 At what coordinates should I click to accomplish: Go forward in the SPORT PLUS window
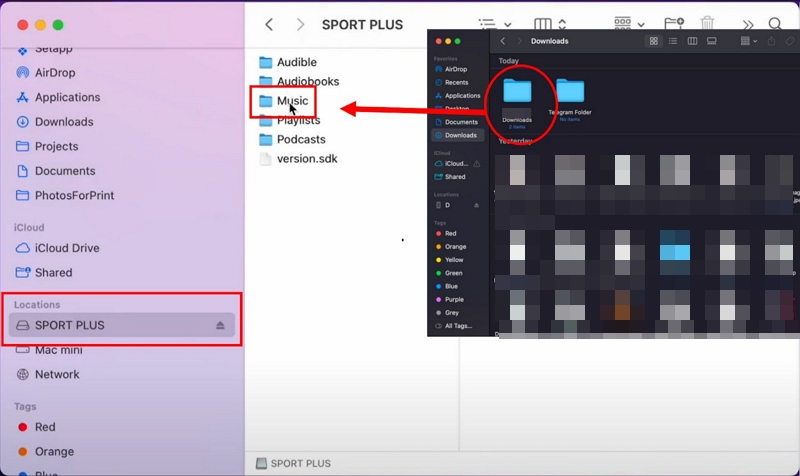click(301, 24)
